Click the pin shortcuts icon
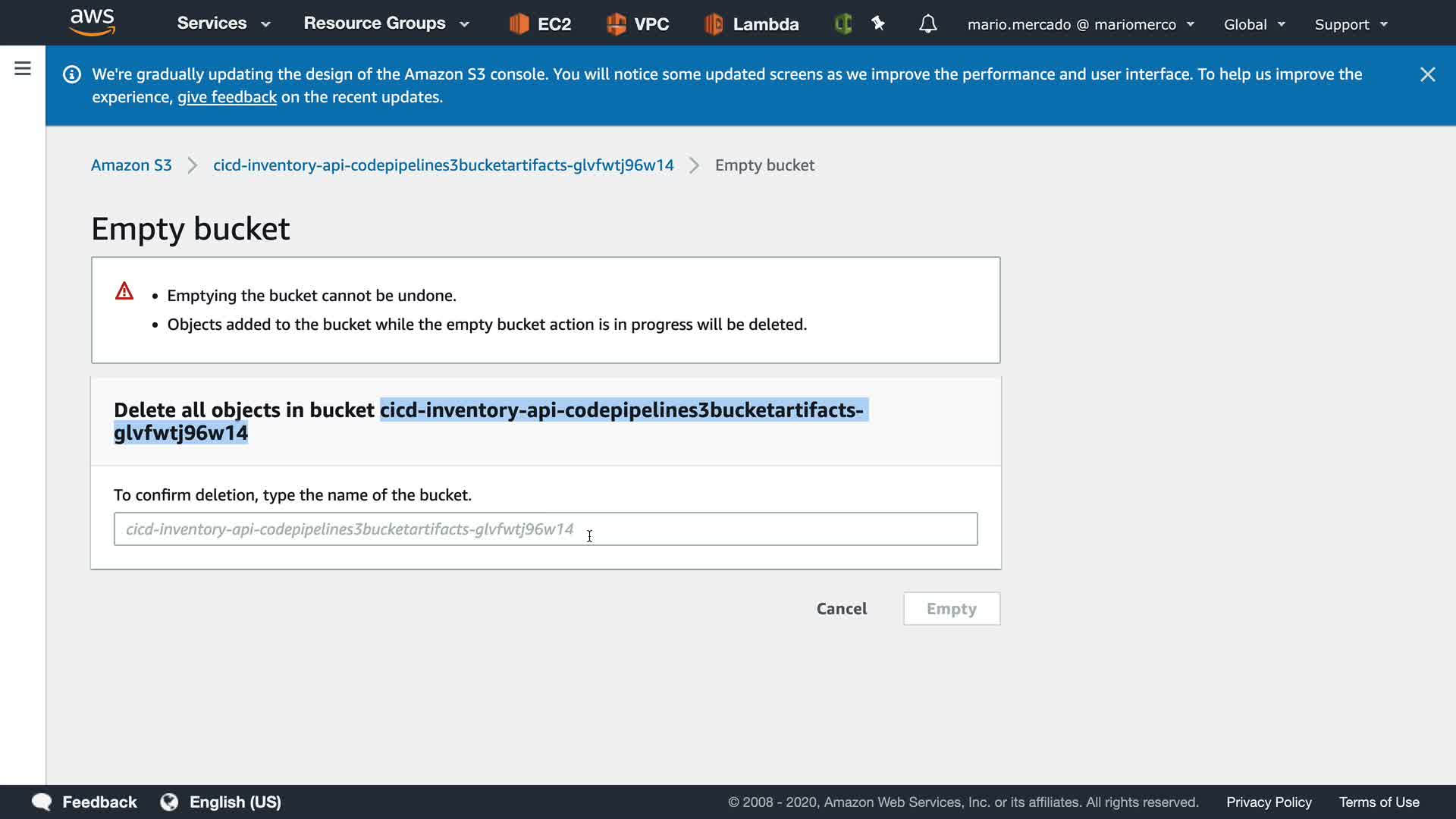This screenshot has height=819, width=1456. pos(878,24)
